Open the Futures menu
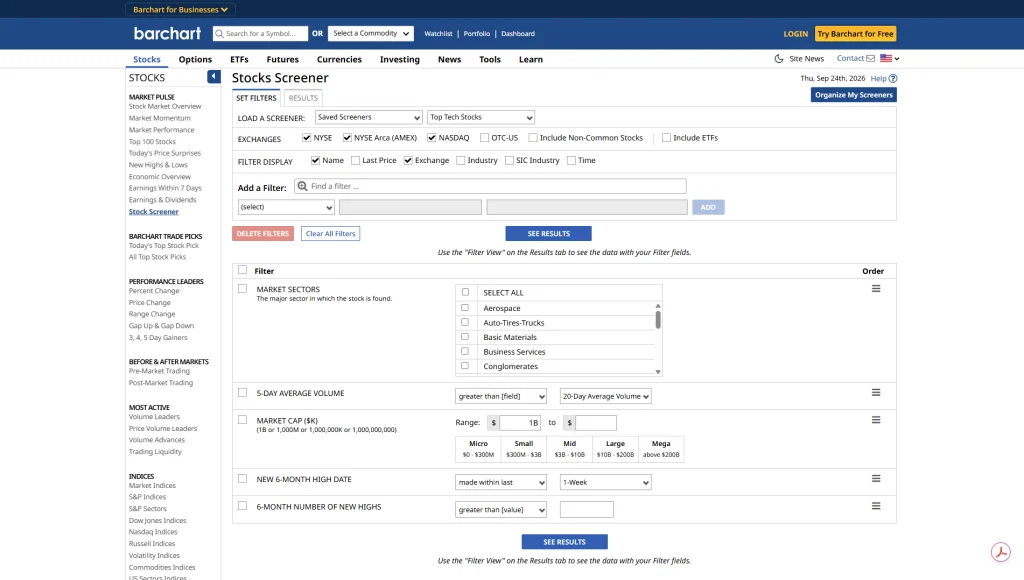 (282, 59)
